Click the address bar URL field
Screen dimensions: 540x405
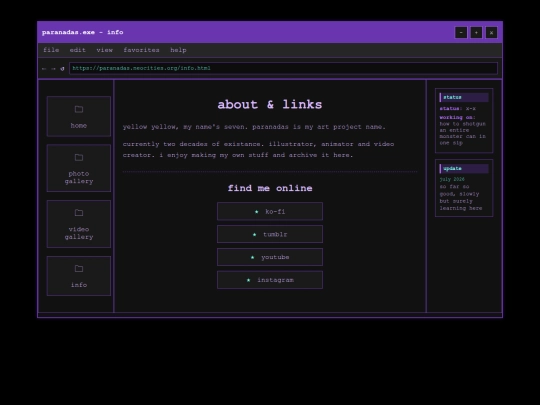tap(283, 68)
